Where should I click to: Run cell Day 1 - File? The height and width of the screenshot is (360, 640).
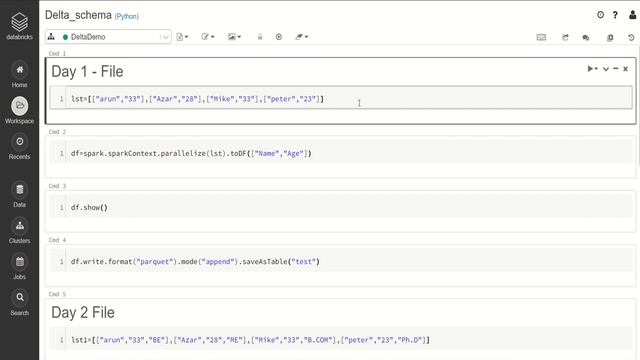pyautogui.click(x=592, y=69)
